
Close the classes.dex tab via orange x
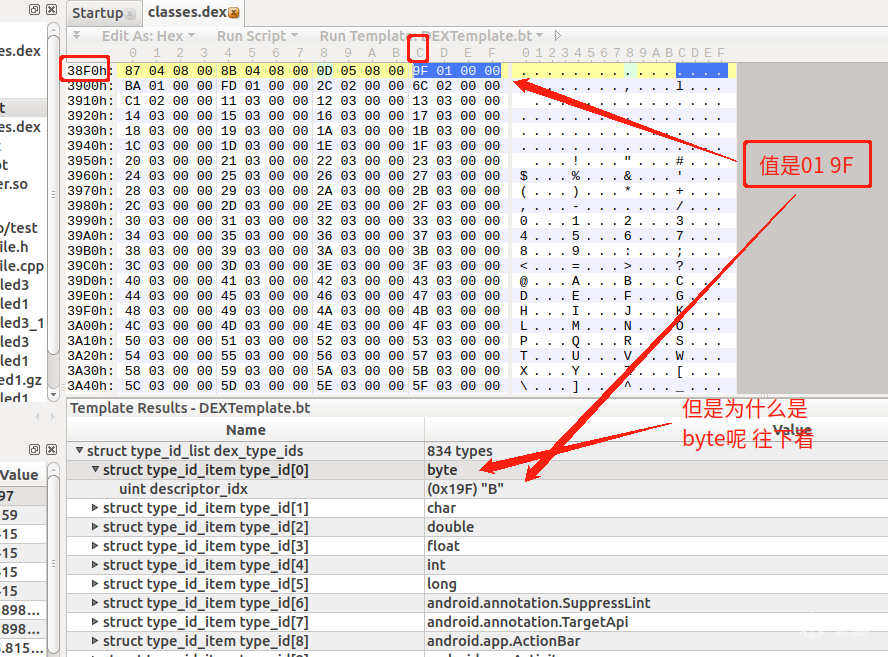[233, 12]
